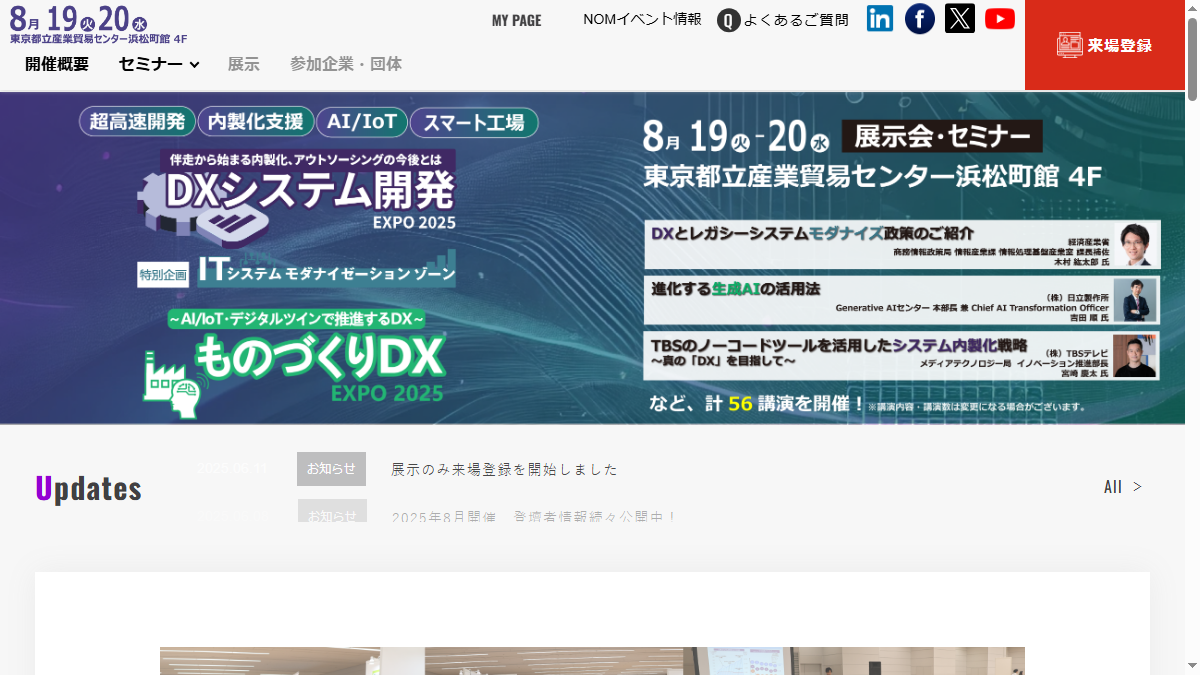1200x675 pixels.
Task: Open NOMイベント情報 link
Action: 643,19
